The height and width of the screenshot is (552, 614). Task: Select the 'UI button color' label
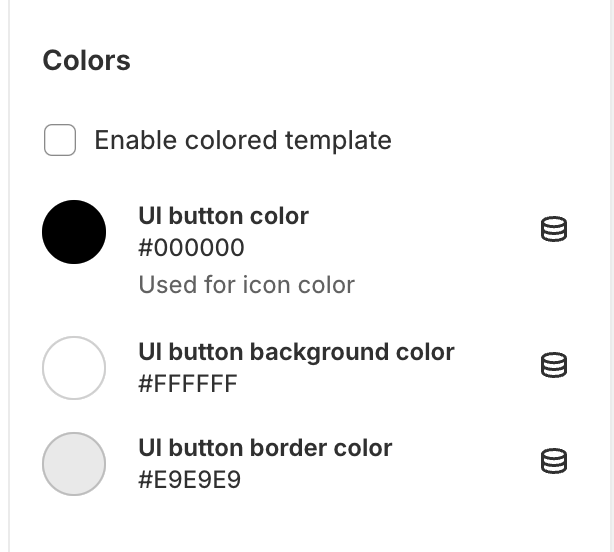(224, 216)
